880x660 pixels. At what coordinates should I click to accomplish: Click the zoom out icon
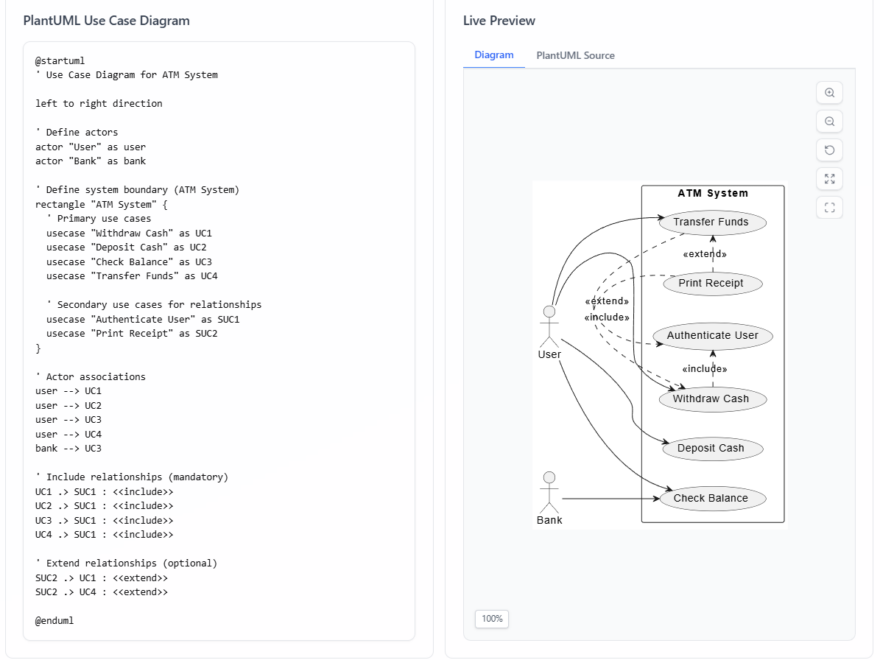pos(829,121)
